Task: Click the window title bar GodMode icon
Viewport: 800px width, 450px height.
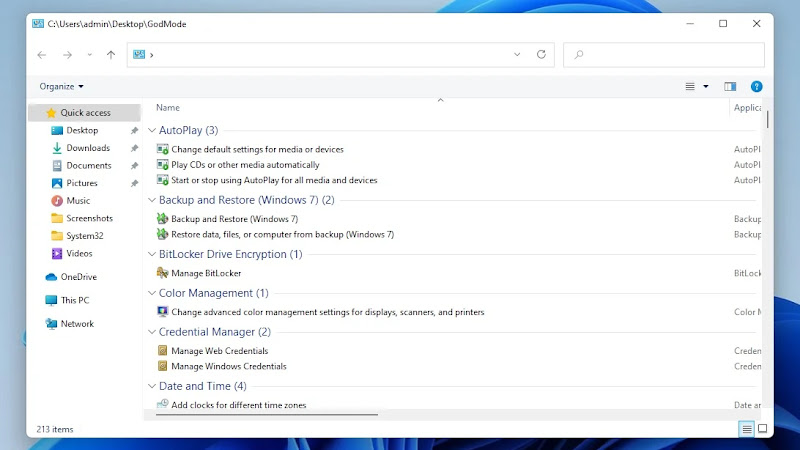Action: coord(38,23)
